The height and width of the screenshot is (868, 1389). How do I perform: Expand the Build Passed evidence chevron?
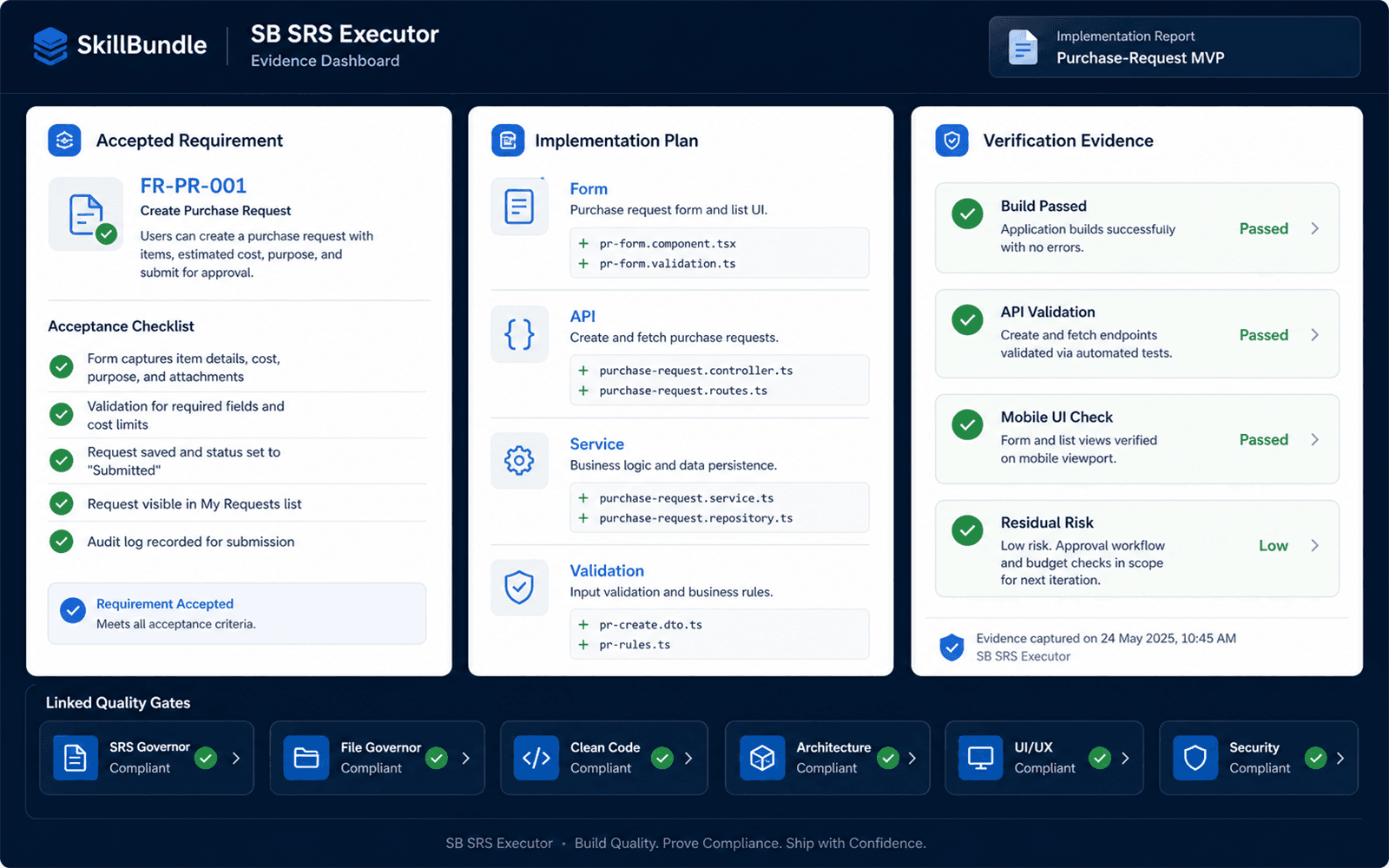pos(1314,228)
